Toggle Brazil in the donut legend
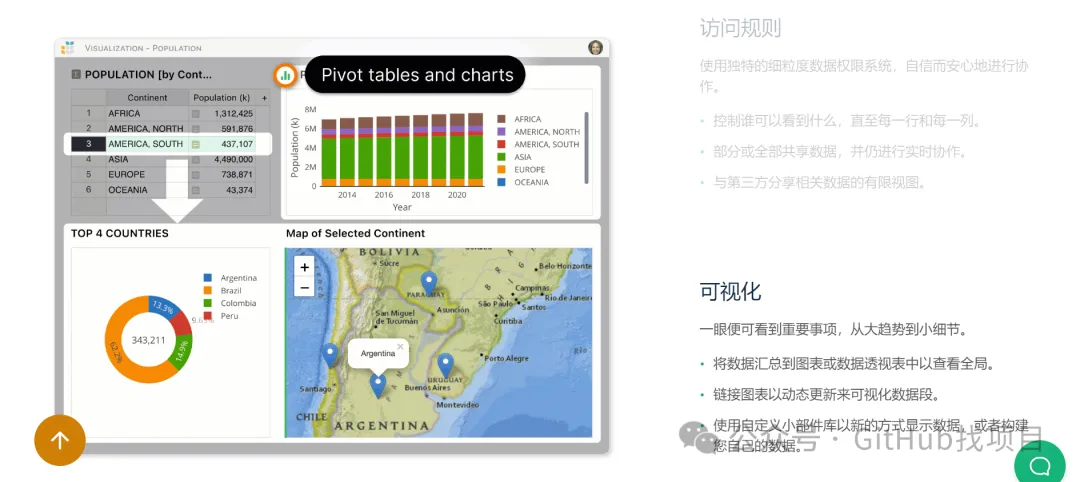1080x482 pixels. point(222,291)
